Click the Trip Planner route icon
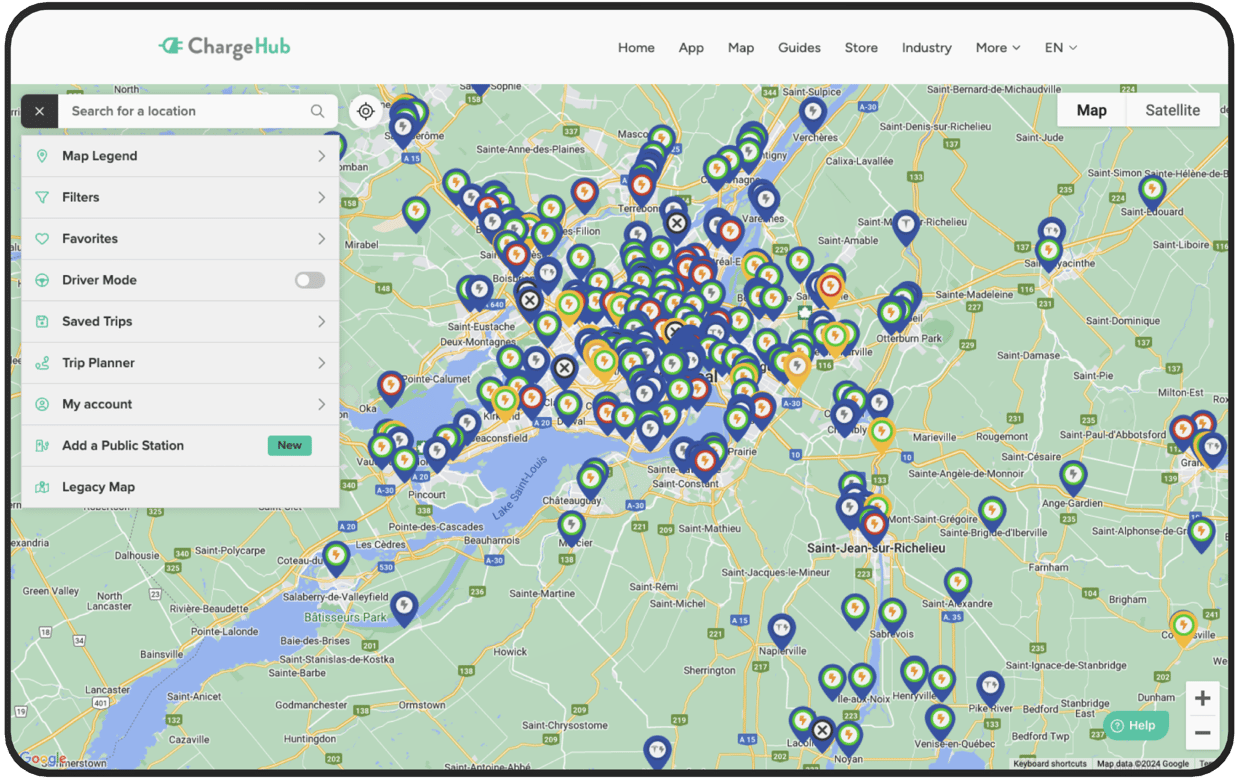Viewport: 1239px width, 779px height. [42, 363]
